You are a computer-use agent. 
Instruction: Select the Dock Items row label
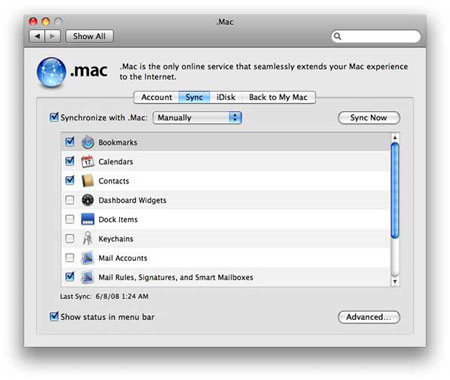pos(118,220)
